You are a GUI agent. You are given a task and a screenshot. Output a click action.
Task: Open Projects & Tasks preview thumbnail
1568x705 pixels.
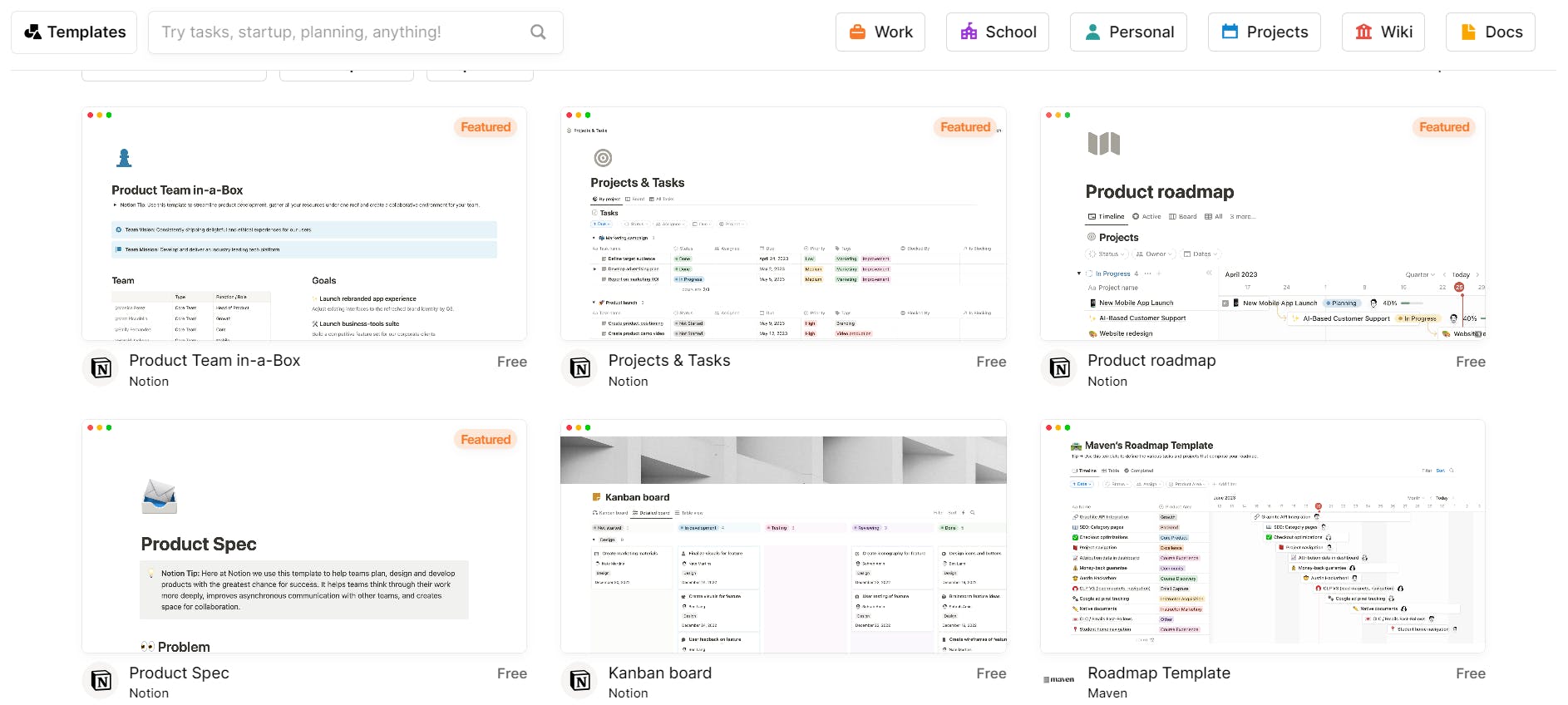pyautogui.click(x=783, y=224)
